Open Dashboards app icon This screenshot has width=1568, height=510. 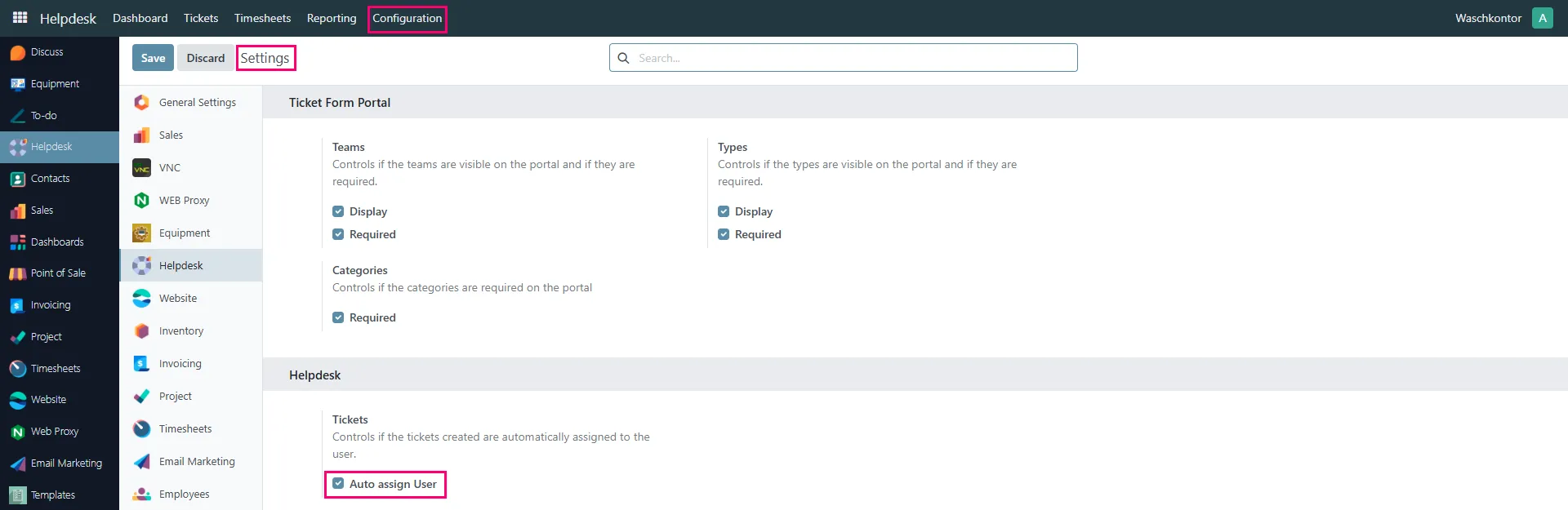coord(18,242)
